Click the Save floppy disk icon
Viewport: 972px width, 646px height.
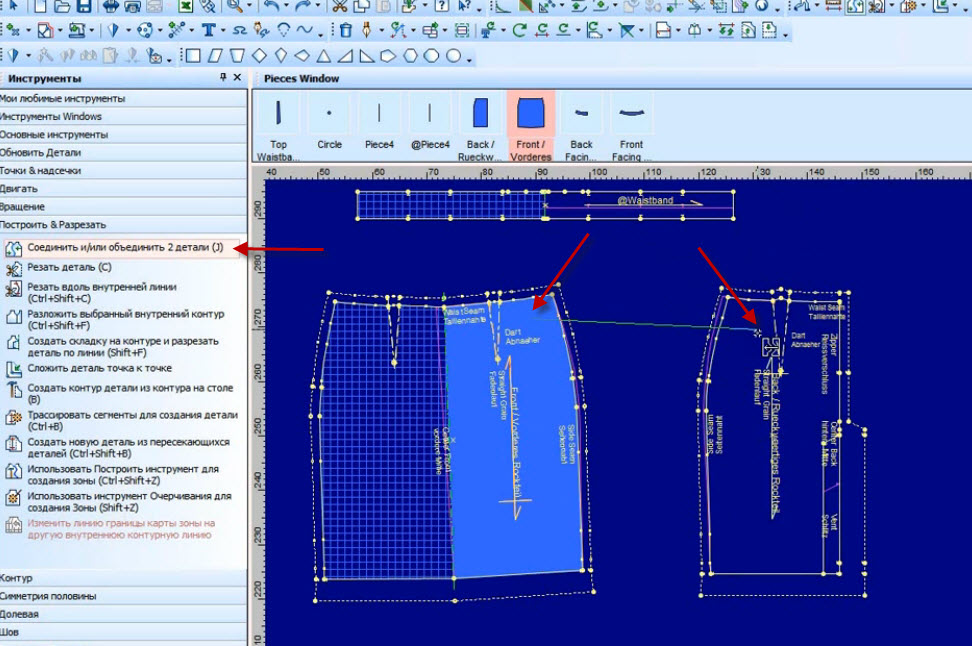pyautogui.click(x=84, y=6)
